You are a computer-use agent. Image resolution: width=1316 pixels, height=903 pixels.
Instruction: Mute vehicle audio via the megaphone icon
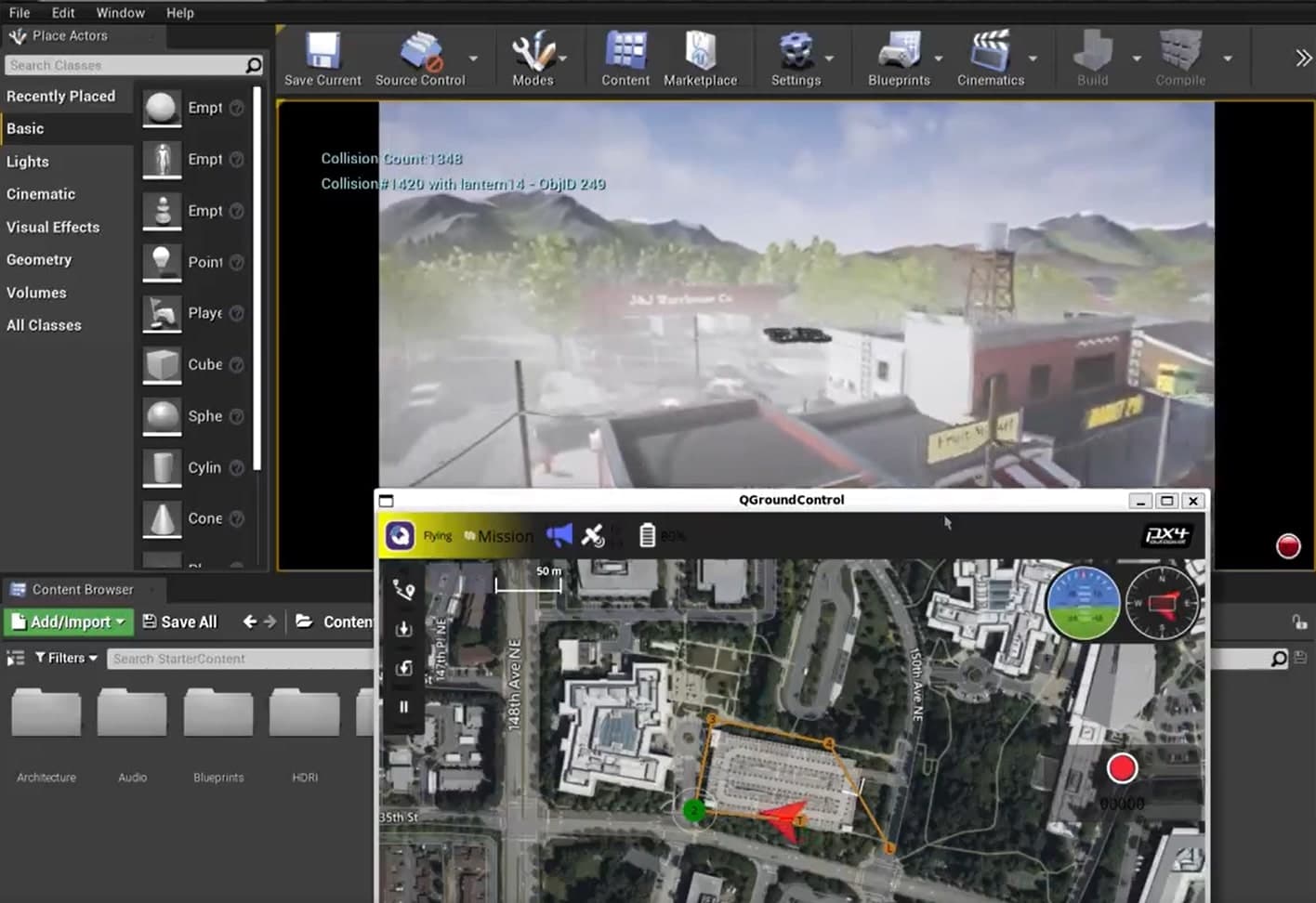(559, 535)
